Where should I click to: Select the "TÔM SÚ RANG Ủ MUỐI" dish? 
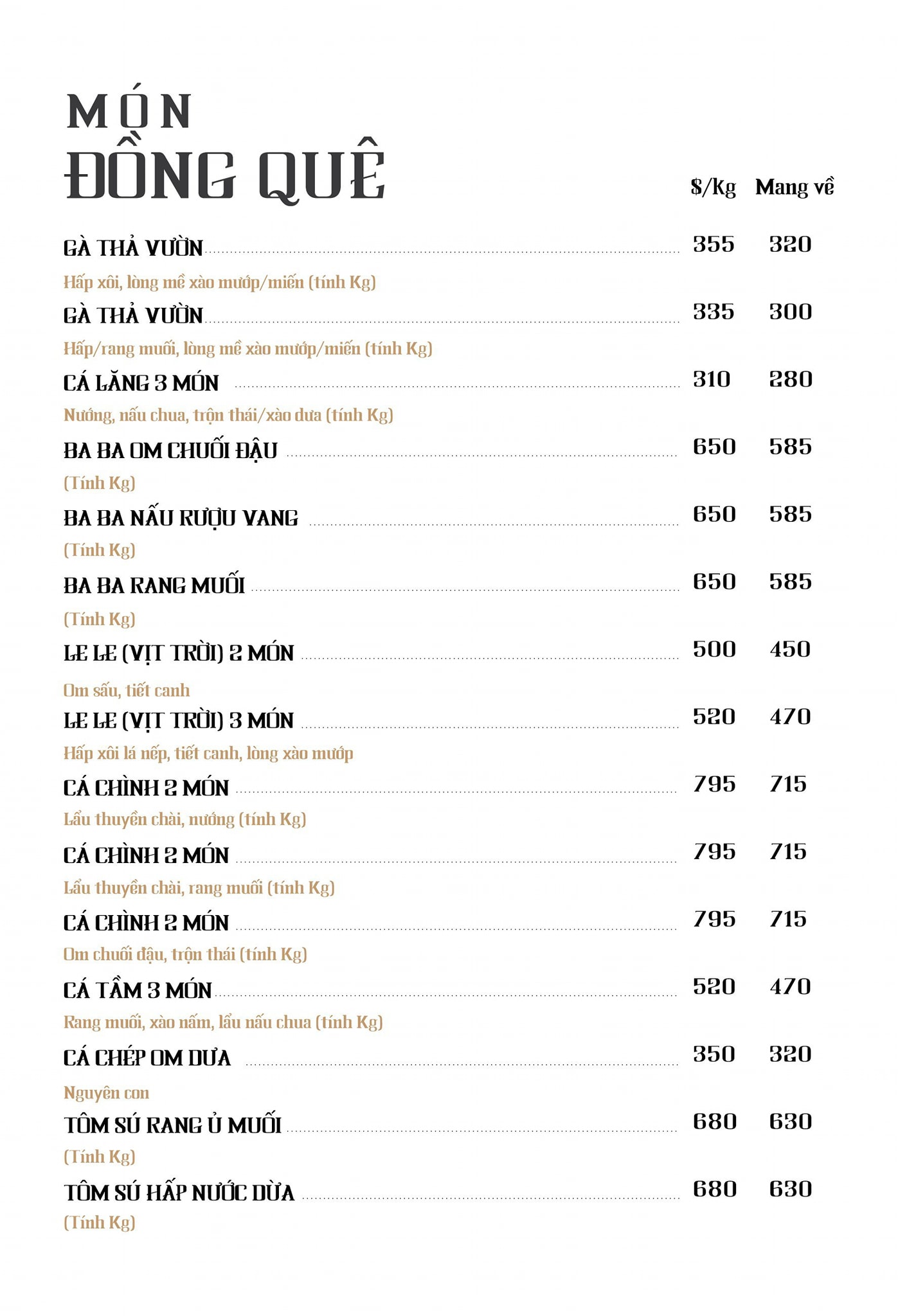coord(172,1126)
